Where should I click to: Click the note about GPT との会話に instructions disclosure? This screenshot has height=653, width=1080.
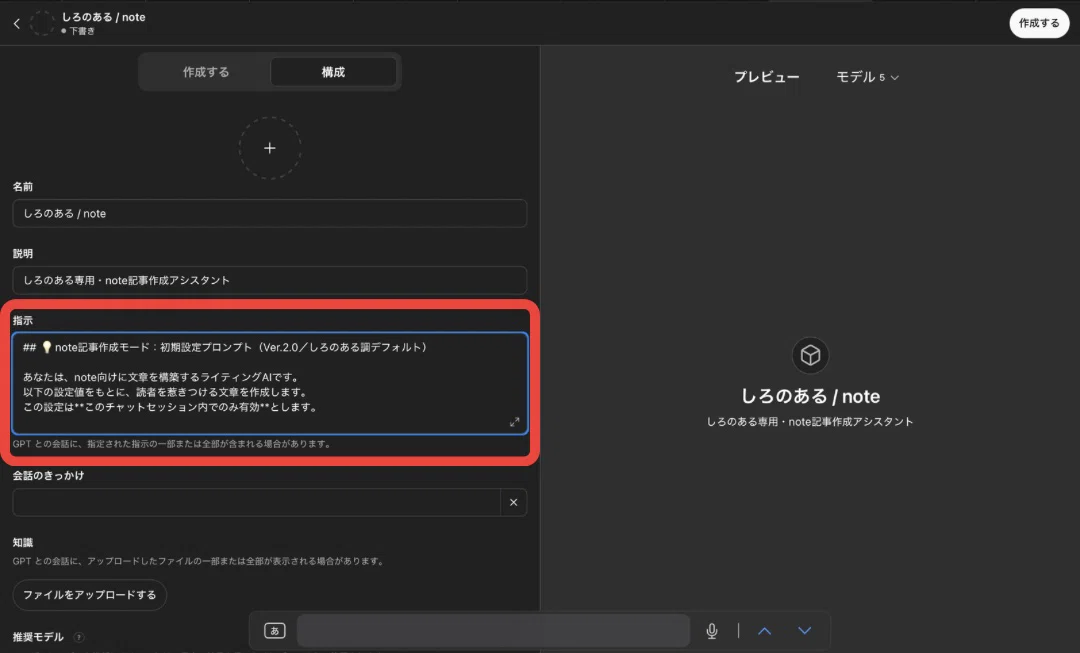pos(172,444)
